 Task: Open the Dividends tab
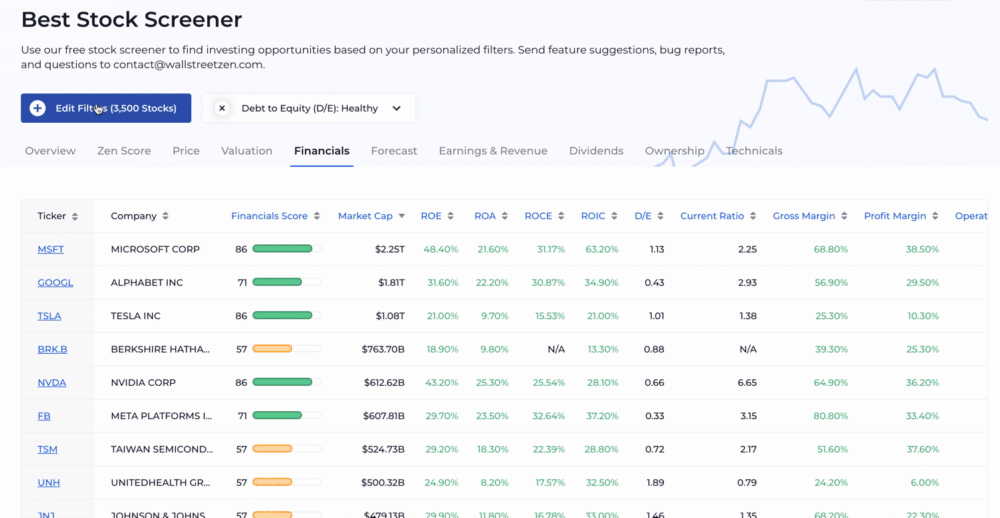point(596,151)
